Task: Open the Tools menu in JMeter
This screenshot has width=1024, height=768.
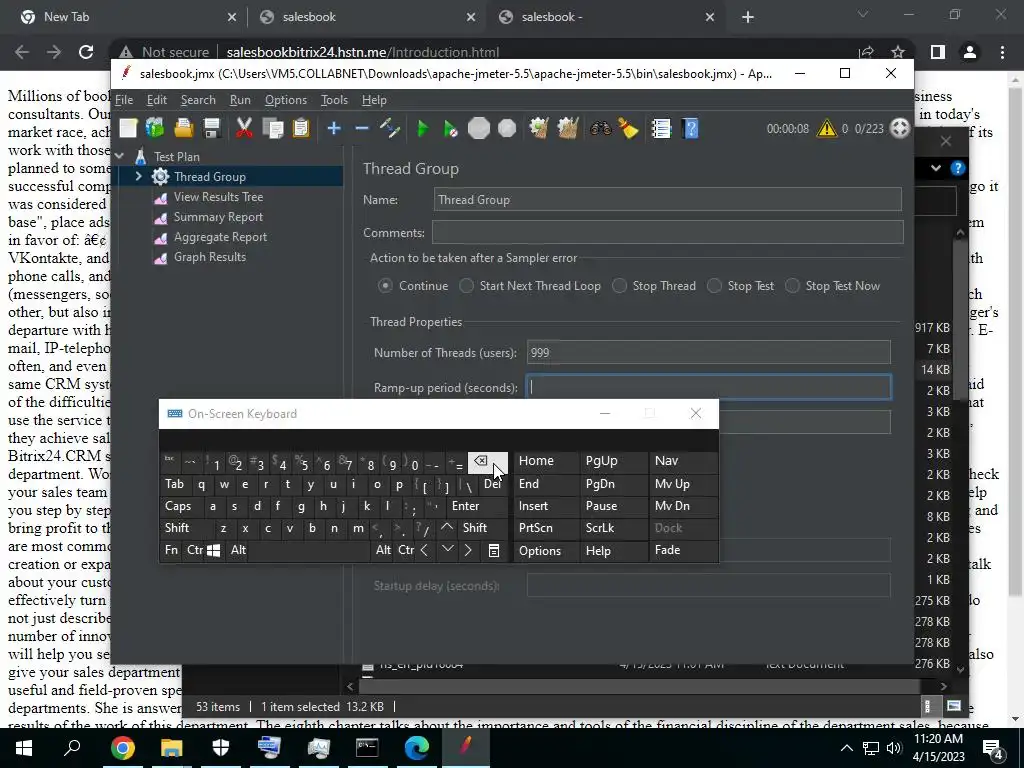Action: tap(334, 100)
